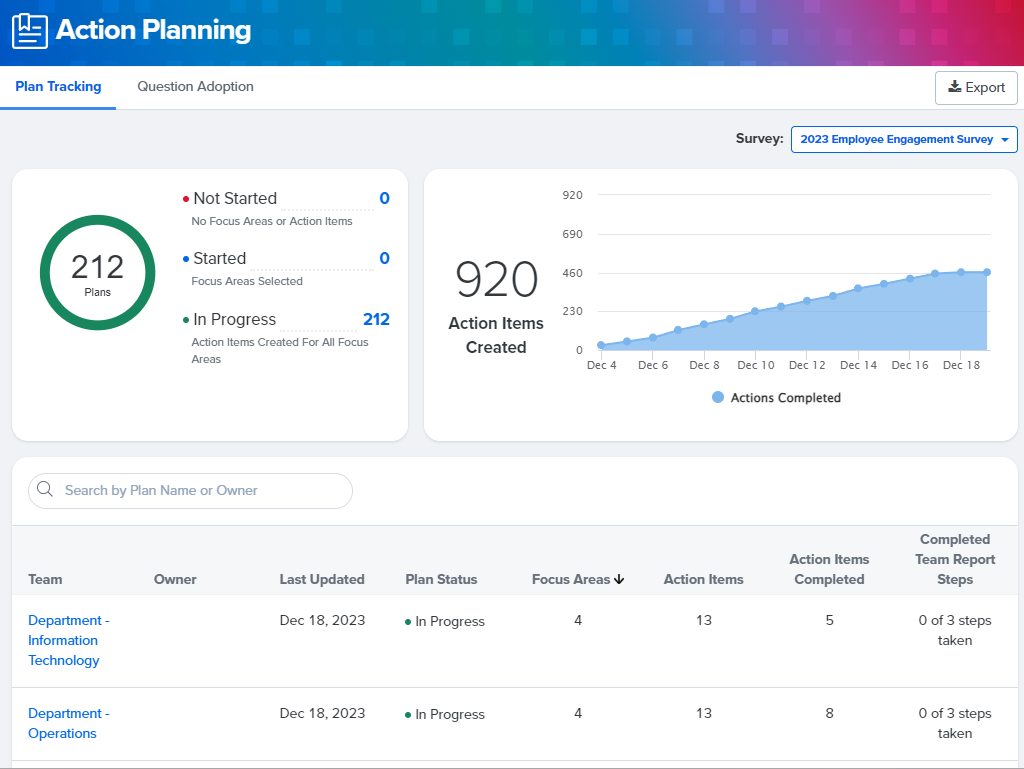Click the Dec 18 data point on chart
Viewport: 1024px width, 769px height.
coord(961,272)
